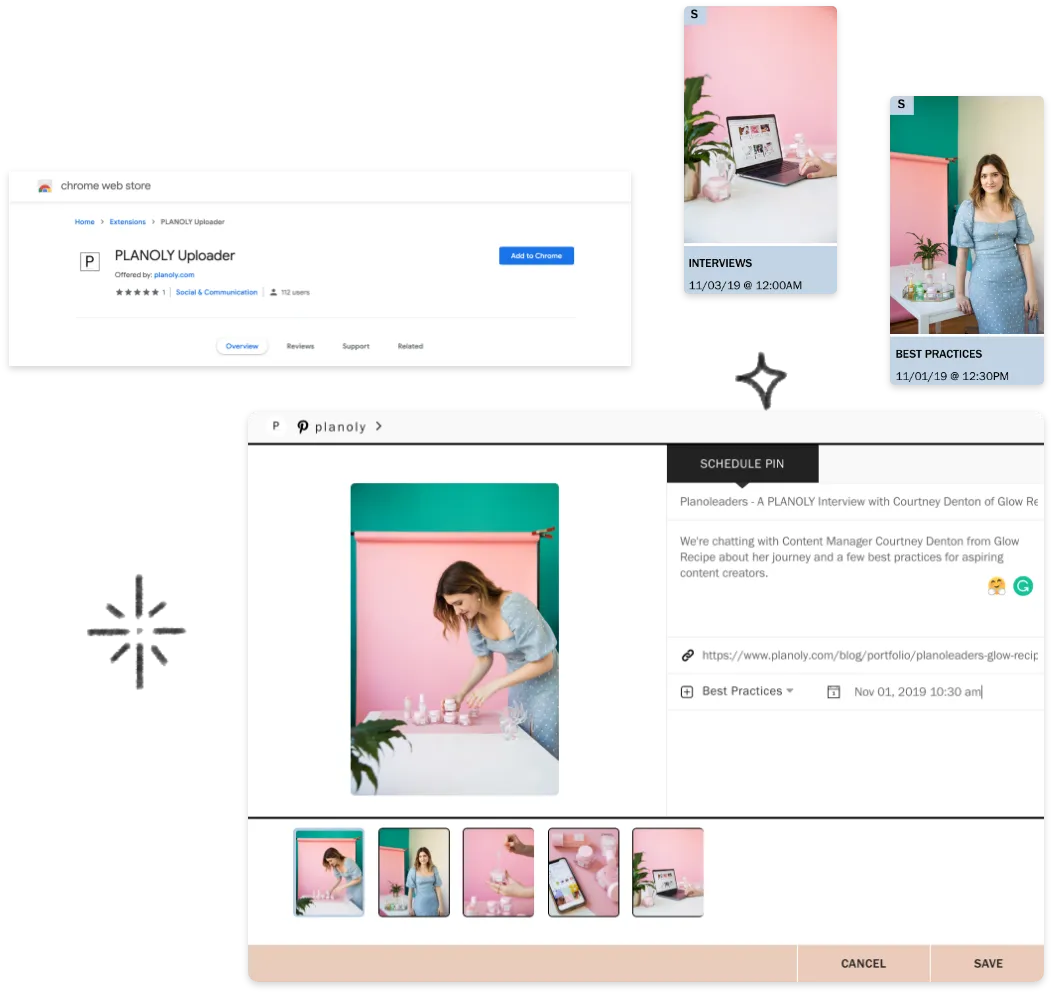Click the calendar icon beside Nov 01 date
The height and width of the screenshot is (994, 1053).
tap(833, 692)
